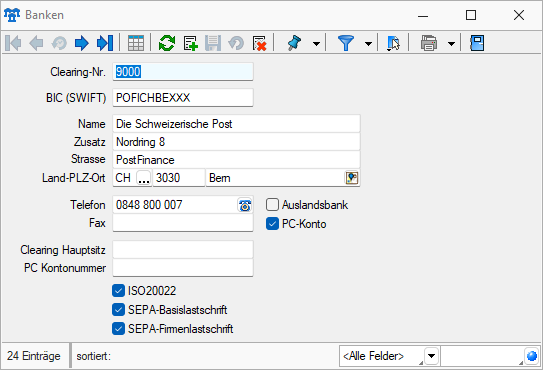
Task: Go to the first record
Action: 14,43
